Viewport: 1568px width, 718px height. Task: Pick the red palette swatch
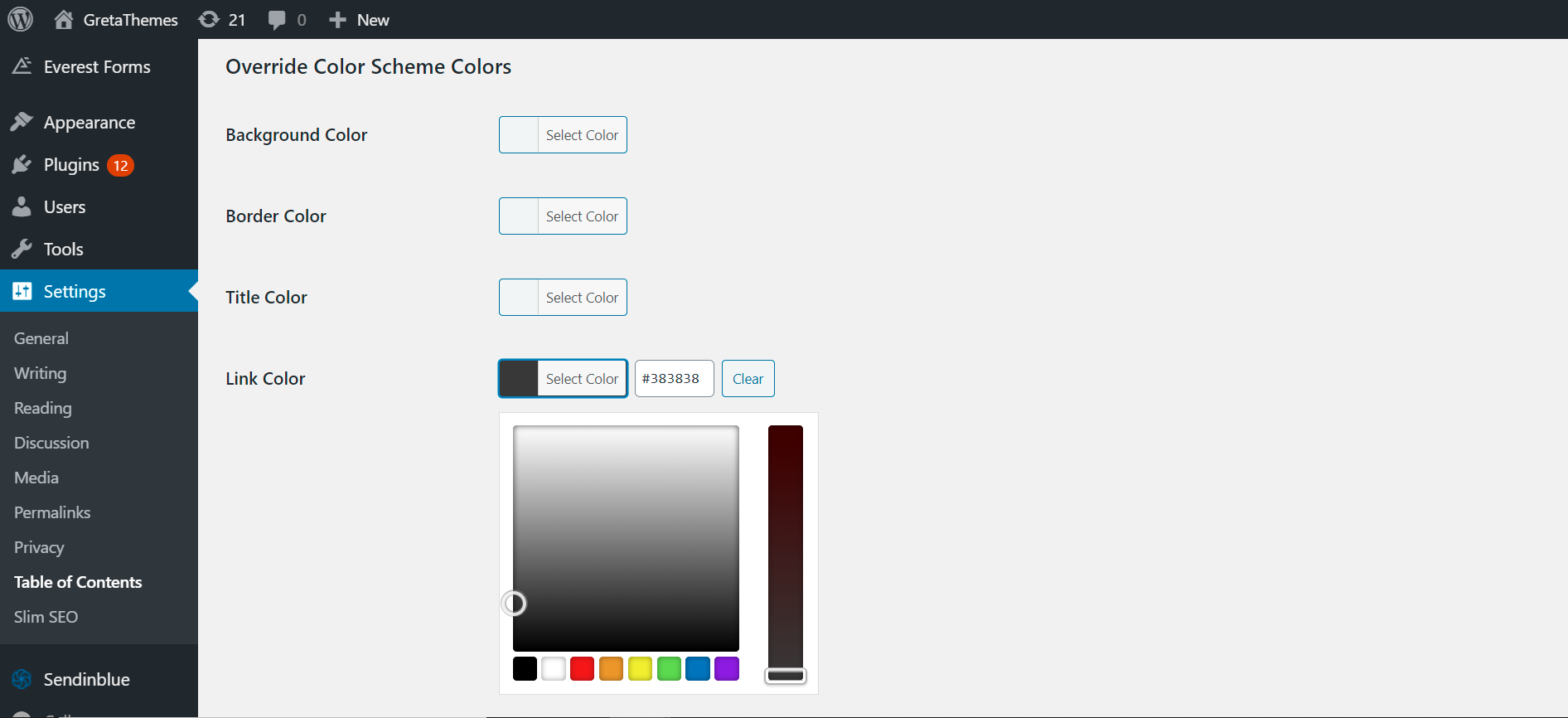(583, 668)
